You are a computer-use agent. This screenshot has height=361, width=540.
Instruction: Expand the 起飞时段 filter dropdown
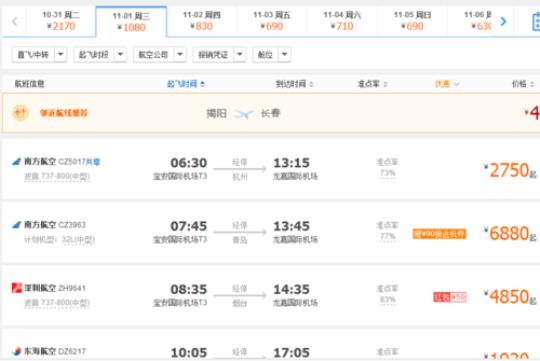coord(100,54)
